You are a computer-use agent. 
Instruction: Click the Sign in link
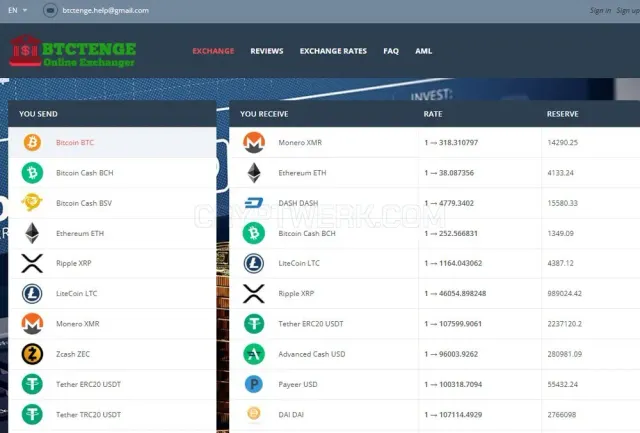[600, 11]
